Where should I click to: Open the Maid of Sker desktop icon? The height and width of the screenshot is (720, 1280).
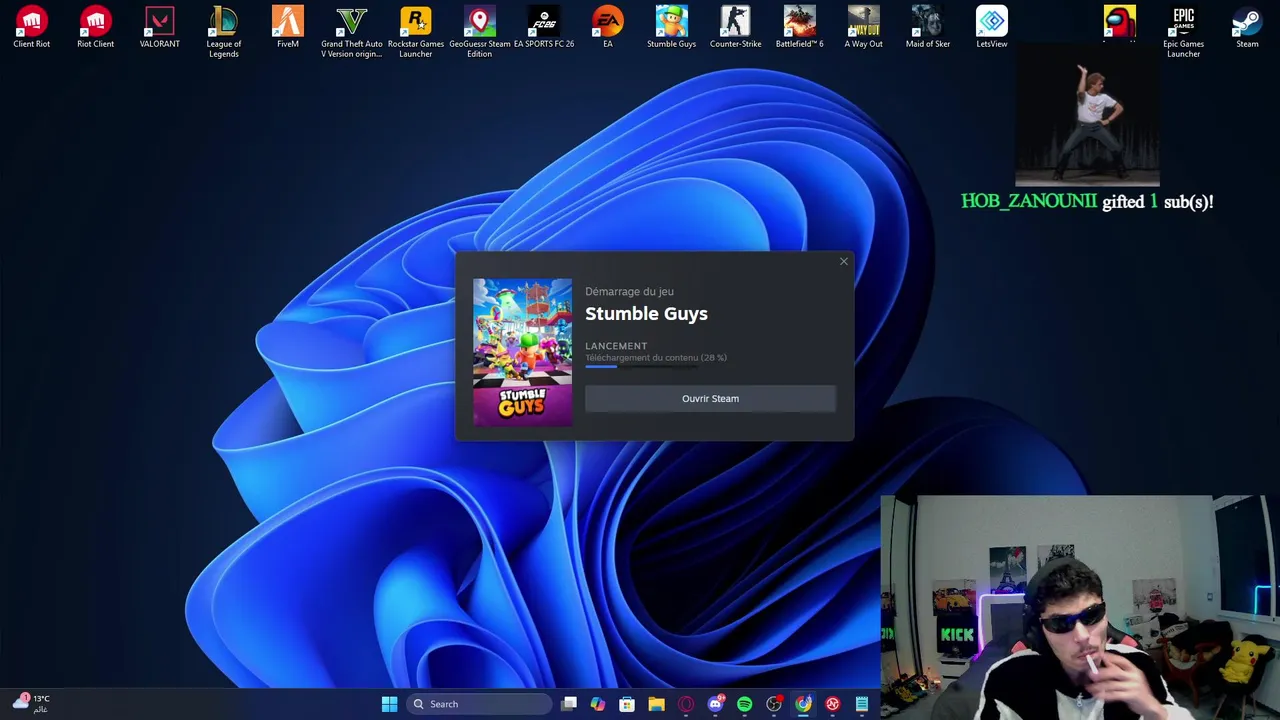coord(927,27)
